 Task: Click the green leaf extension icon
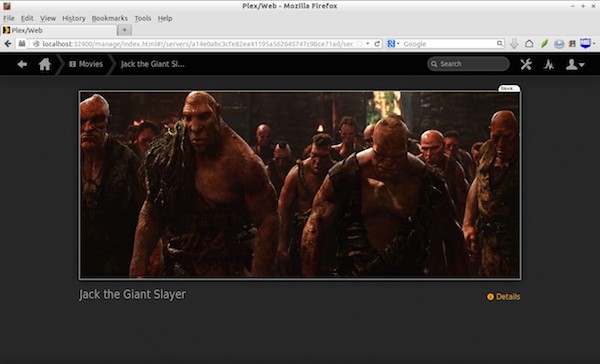pos(544,44)
